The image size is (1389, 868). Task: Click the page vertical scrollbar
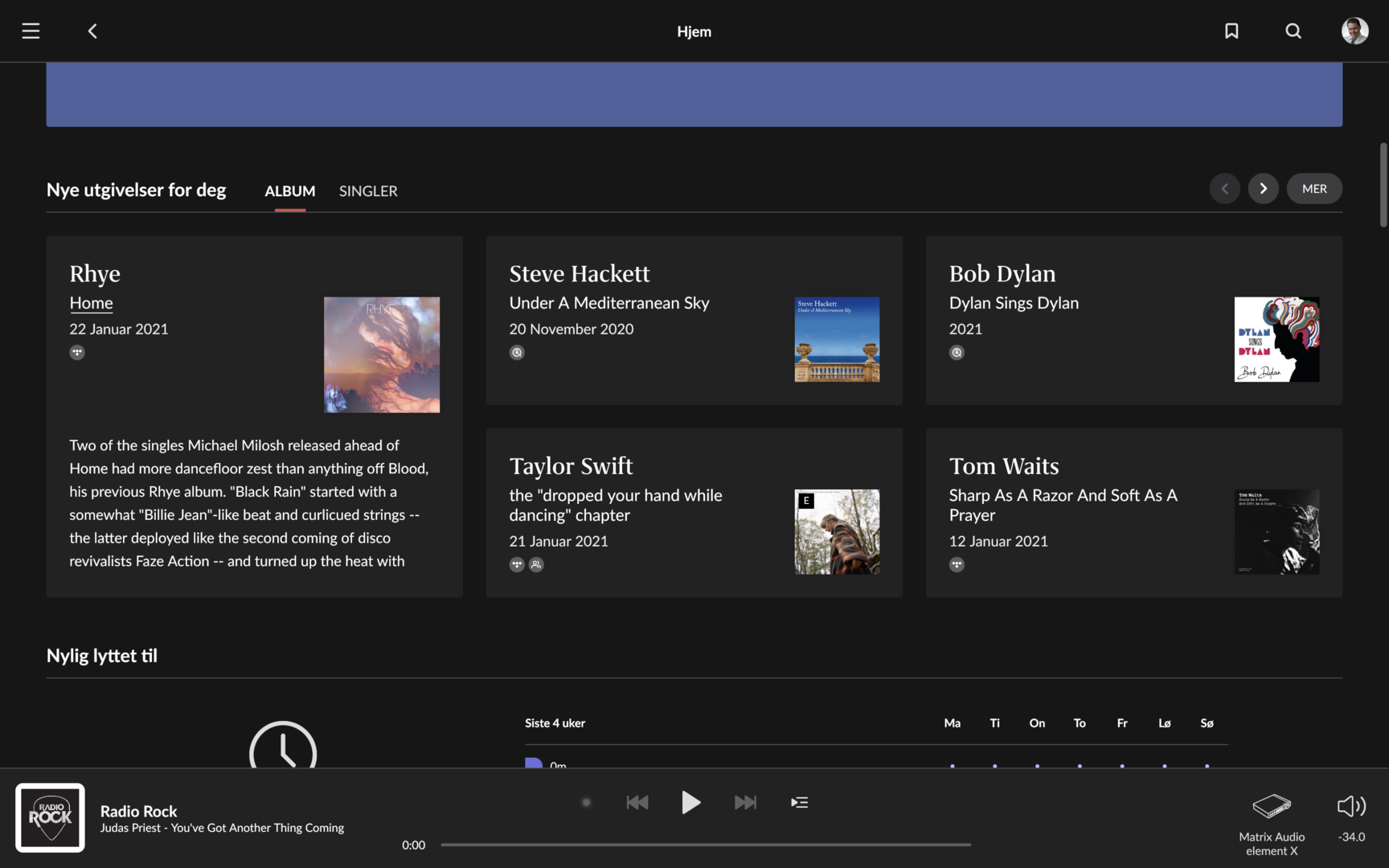coord(1383,185)
